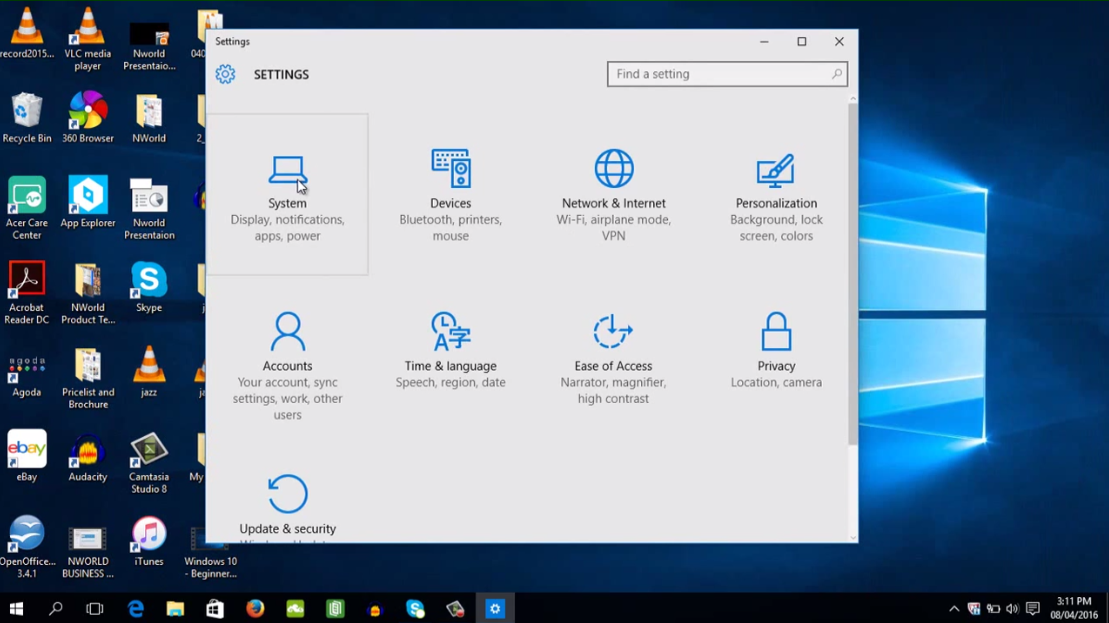Launch Skype from the taskbar
Screen dimensions: 1109x623
tap(415, 608)
